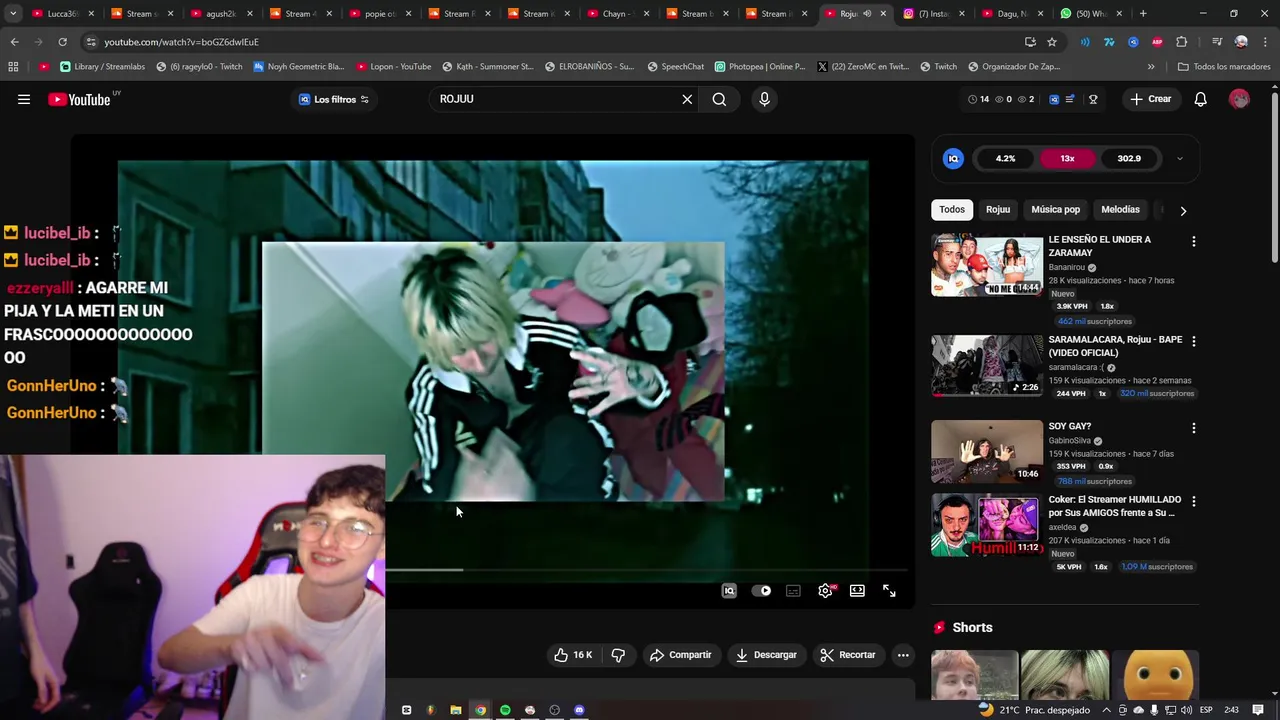
Task: Open the Photopea bookmark
Action: 760,67
